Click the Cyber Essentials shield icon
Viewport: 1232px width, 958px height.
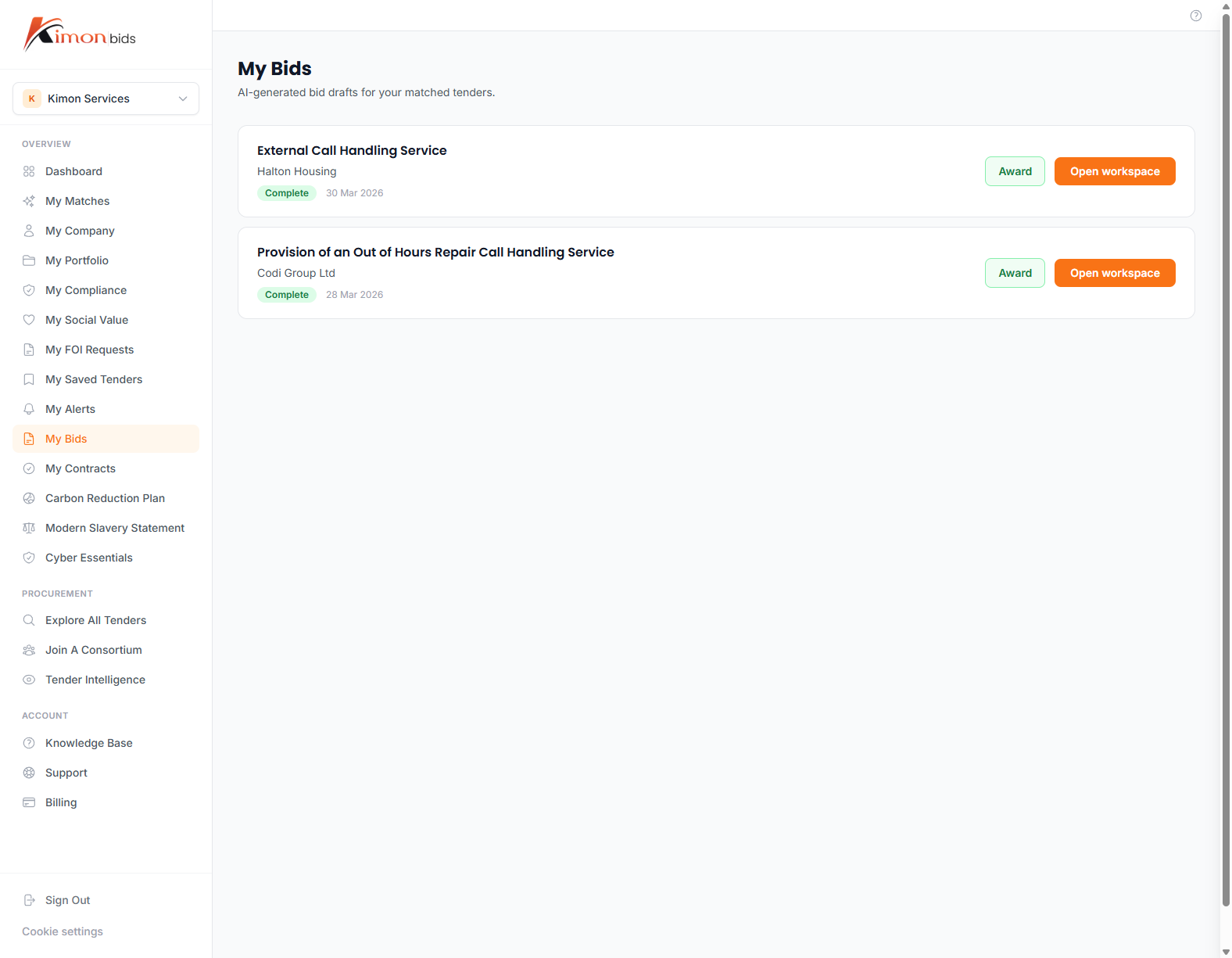click(x=29, y=558)
